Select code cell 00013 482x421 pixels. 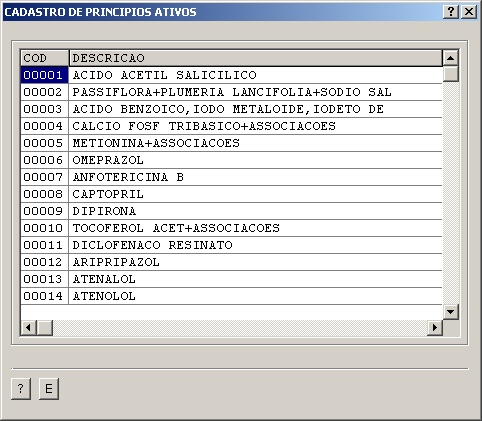pyautogui.click(x=45, y=279)
